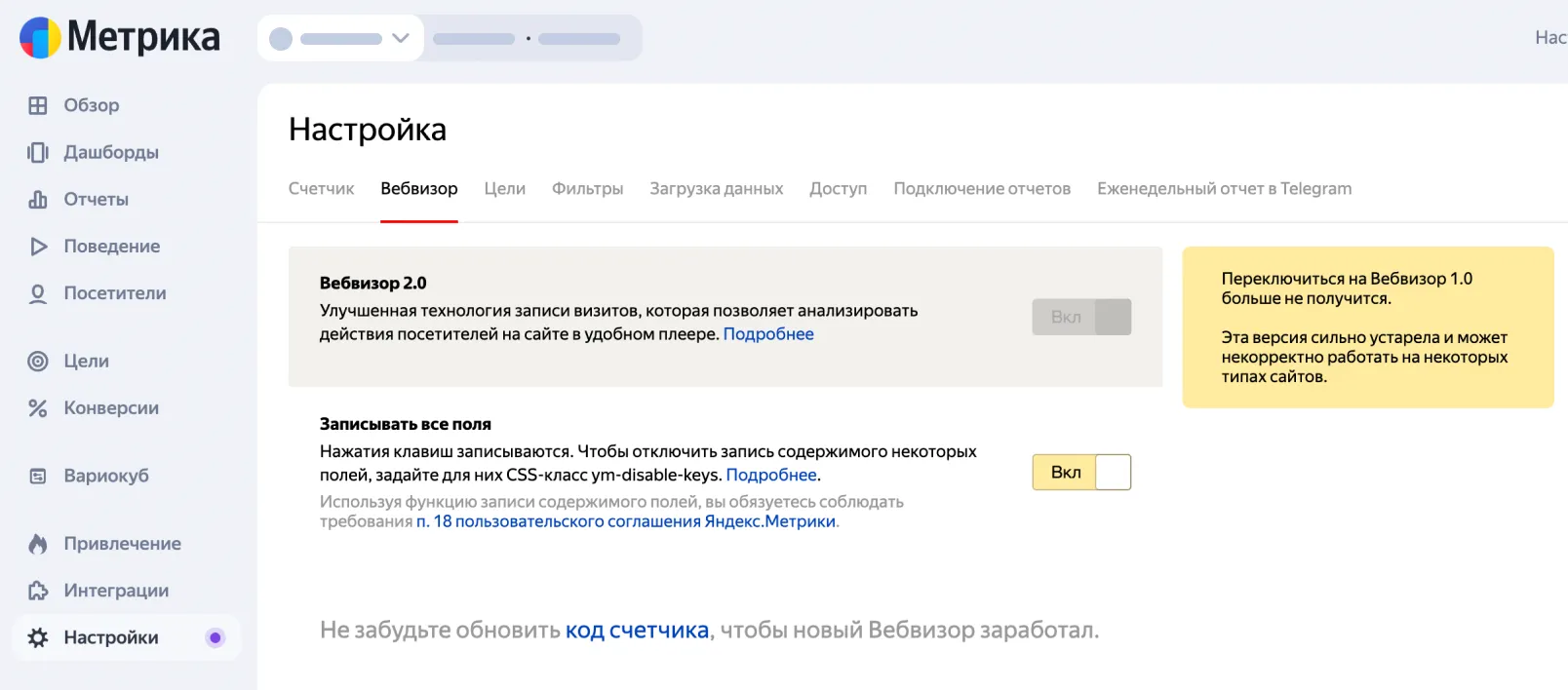Viewport: 1568px width, 690px height.
Task: Click the Настройки gear icon
Action: [x=38, y=637]
